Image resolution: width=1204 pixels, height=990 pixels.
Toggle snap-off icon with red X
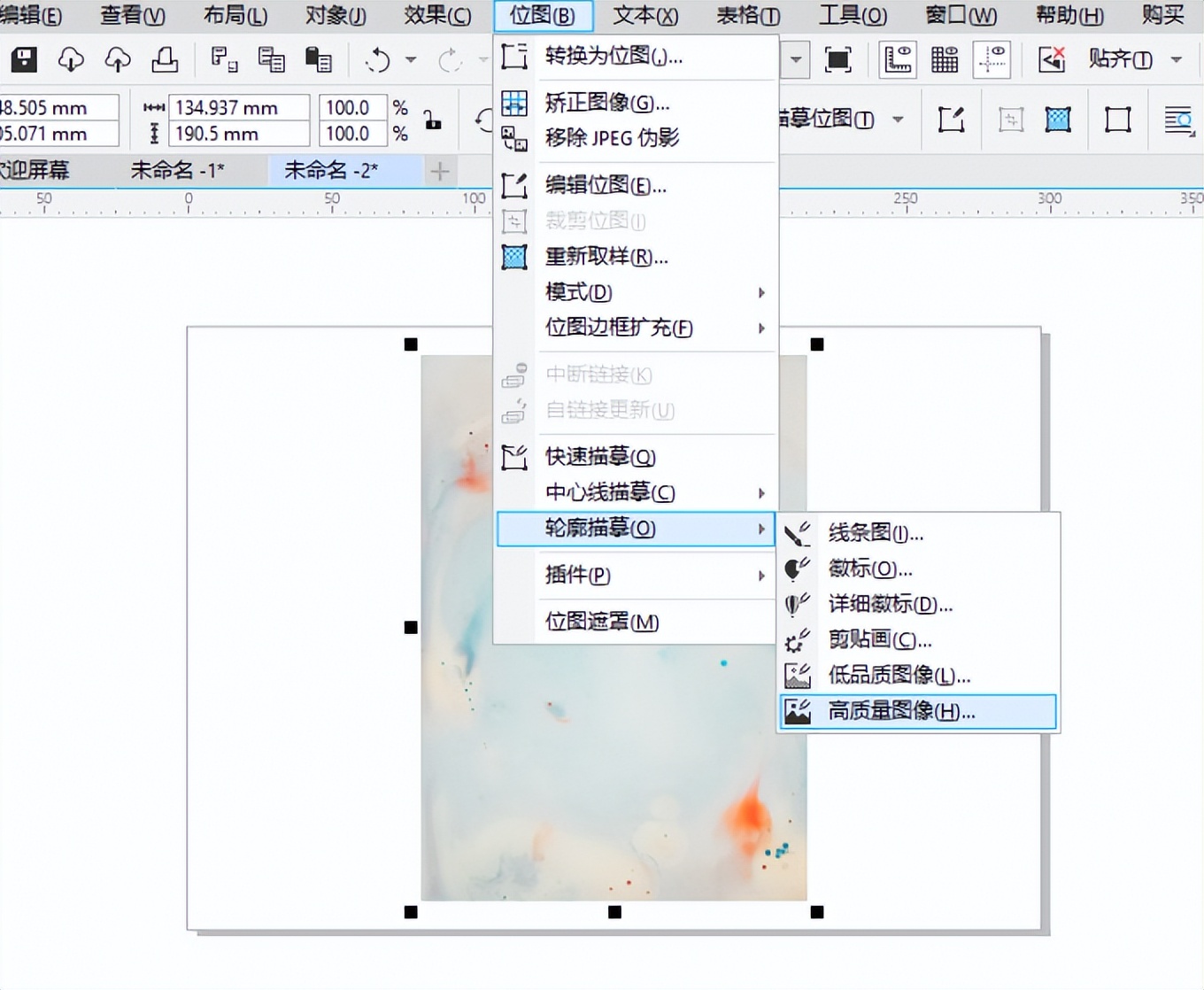(x=1052, y=59)
